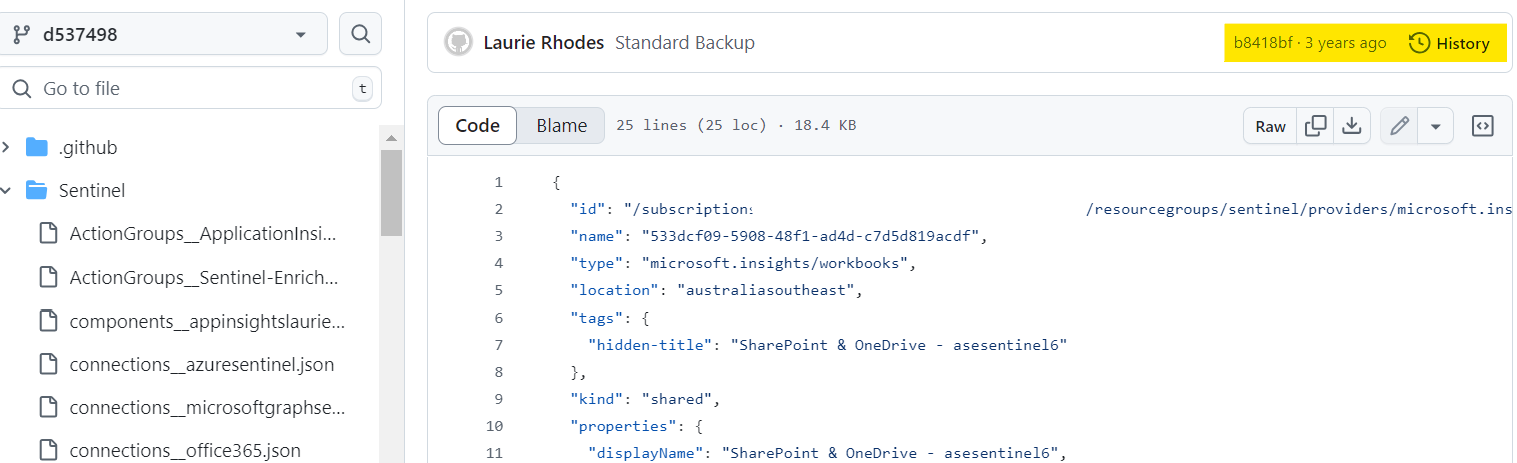Image resolution: width=1517 pixels, height=463 pixels.
Task: Open ActionGroups__Sentinel-Enrich... file
Action: [x=204, y=277]
